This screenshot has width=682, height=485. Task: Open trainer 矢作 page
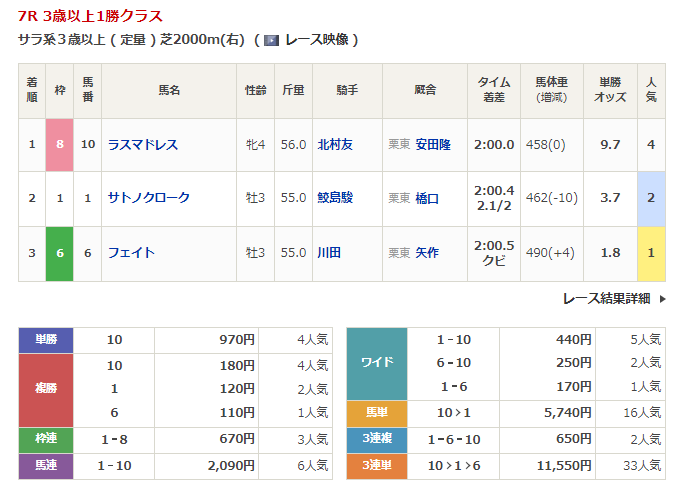427,252
